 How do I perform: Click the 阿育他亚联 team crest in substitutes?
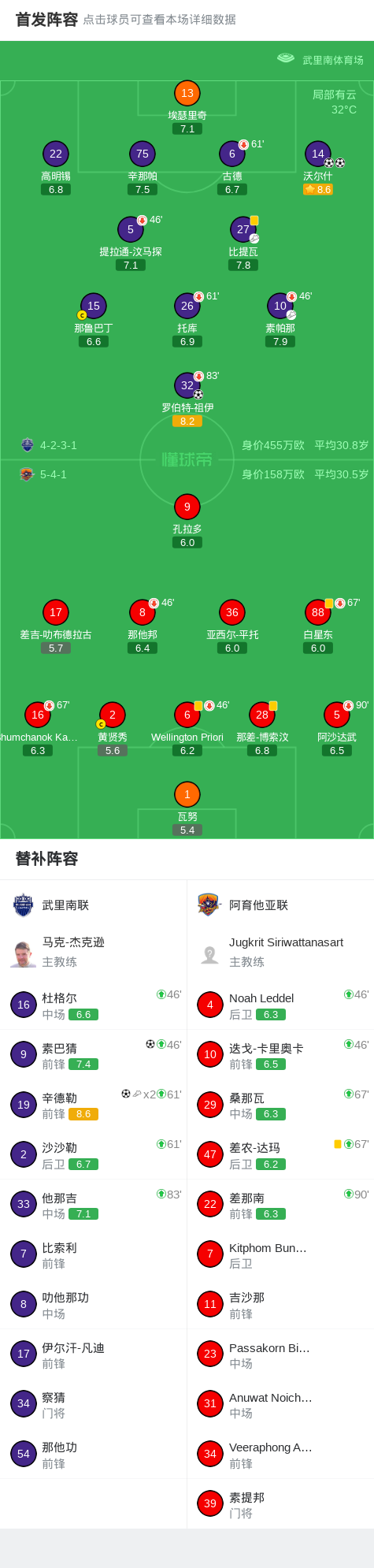pos(209,905)
